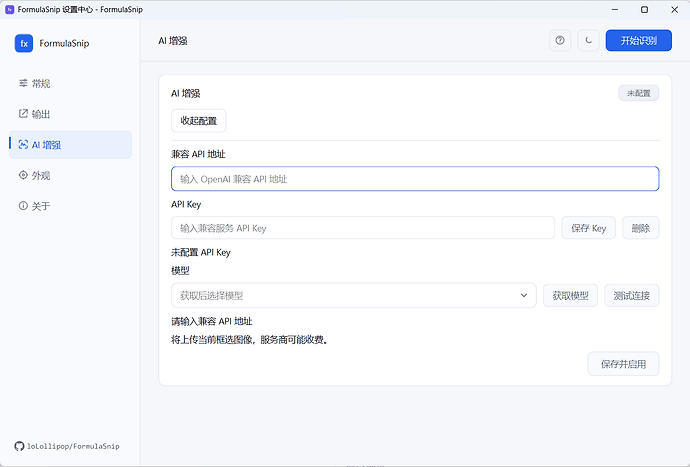Click the 将上传当前框选图像 notice text
This screenshot has height=467, width=690.
coord(250,340)
